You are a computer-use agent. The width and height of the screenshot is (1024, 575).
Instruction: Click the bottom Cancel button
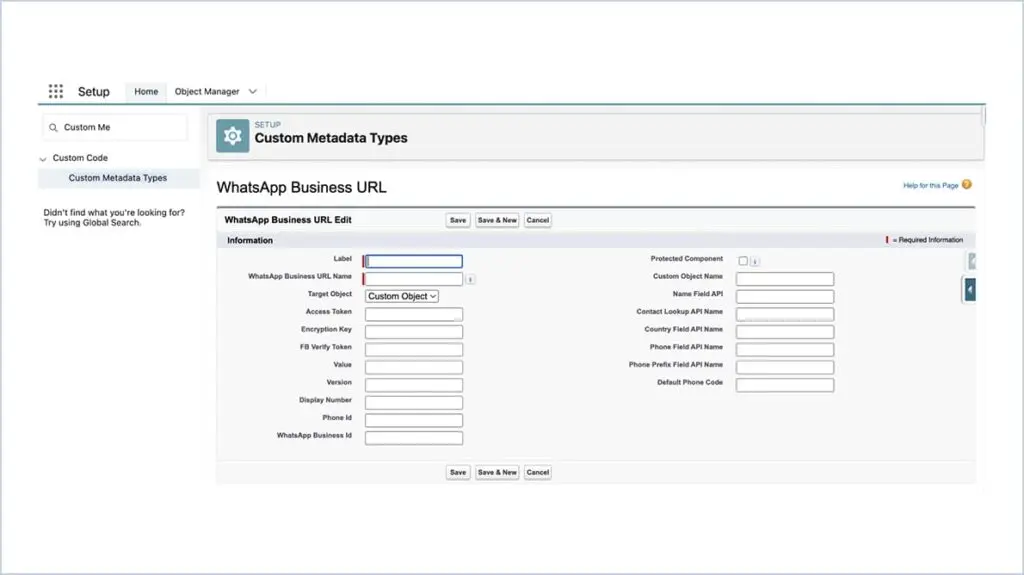tap(537, 472)
